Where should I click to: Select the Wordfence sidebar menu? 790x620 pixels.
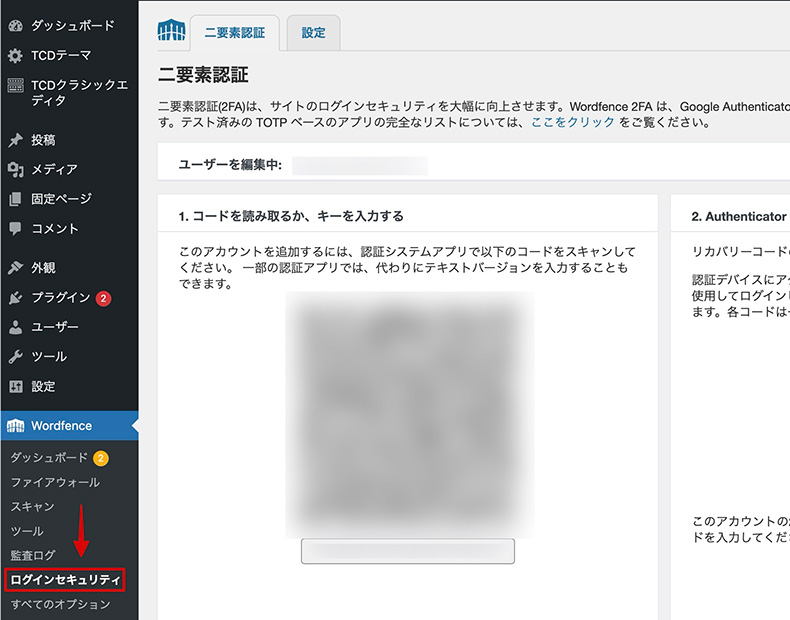point(69,426)
